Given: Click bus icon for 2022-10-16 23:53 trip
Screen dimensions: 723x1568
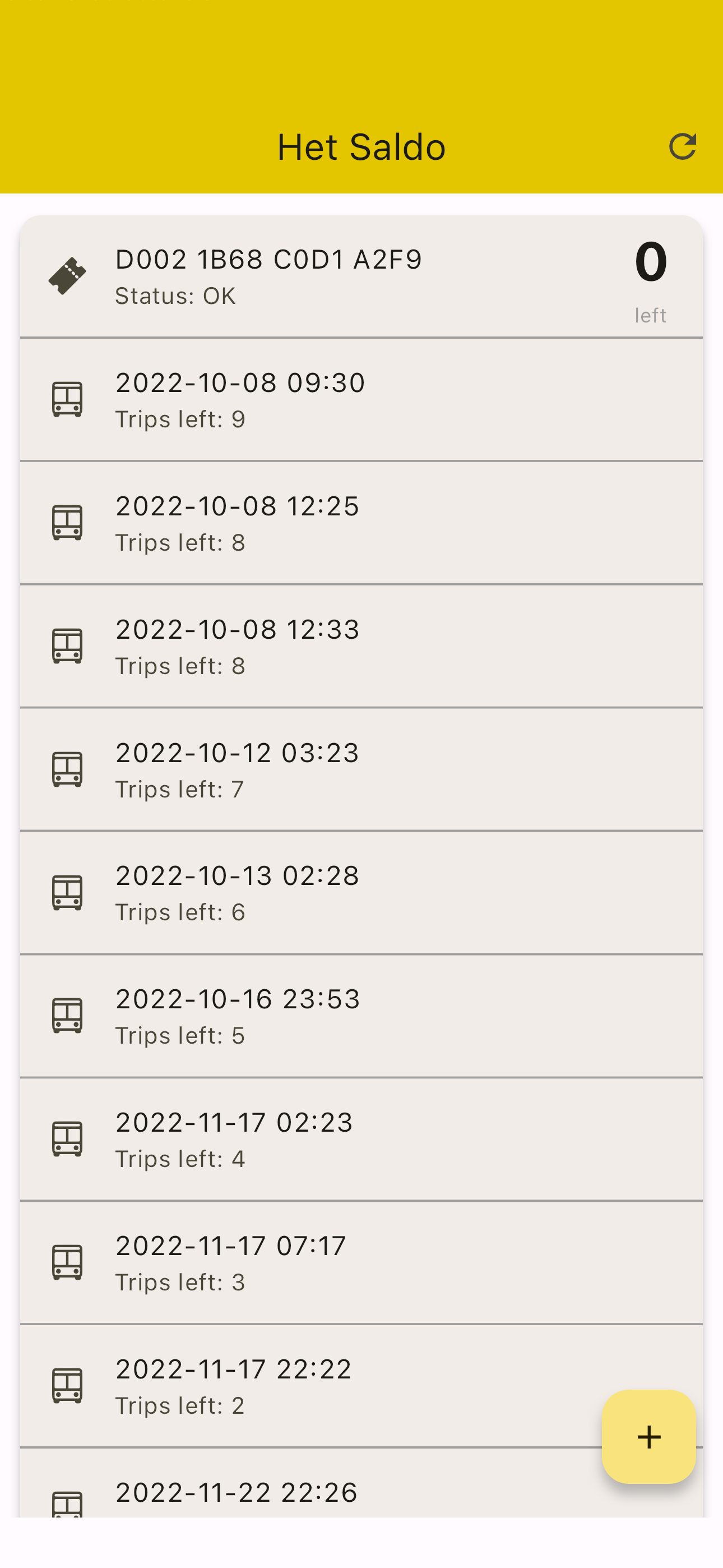Looking at the screenshot, I should coord(68,1015).
